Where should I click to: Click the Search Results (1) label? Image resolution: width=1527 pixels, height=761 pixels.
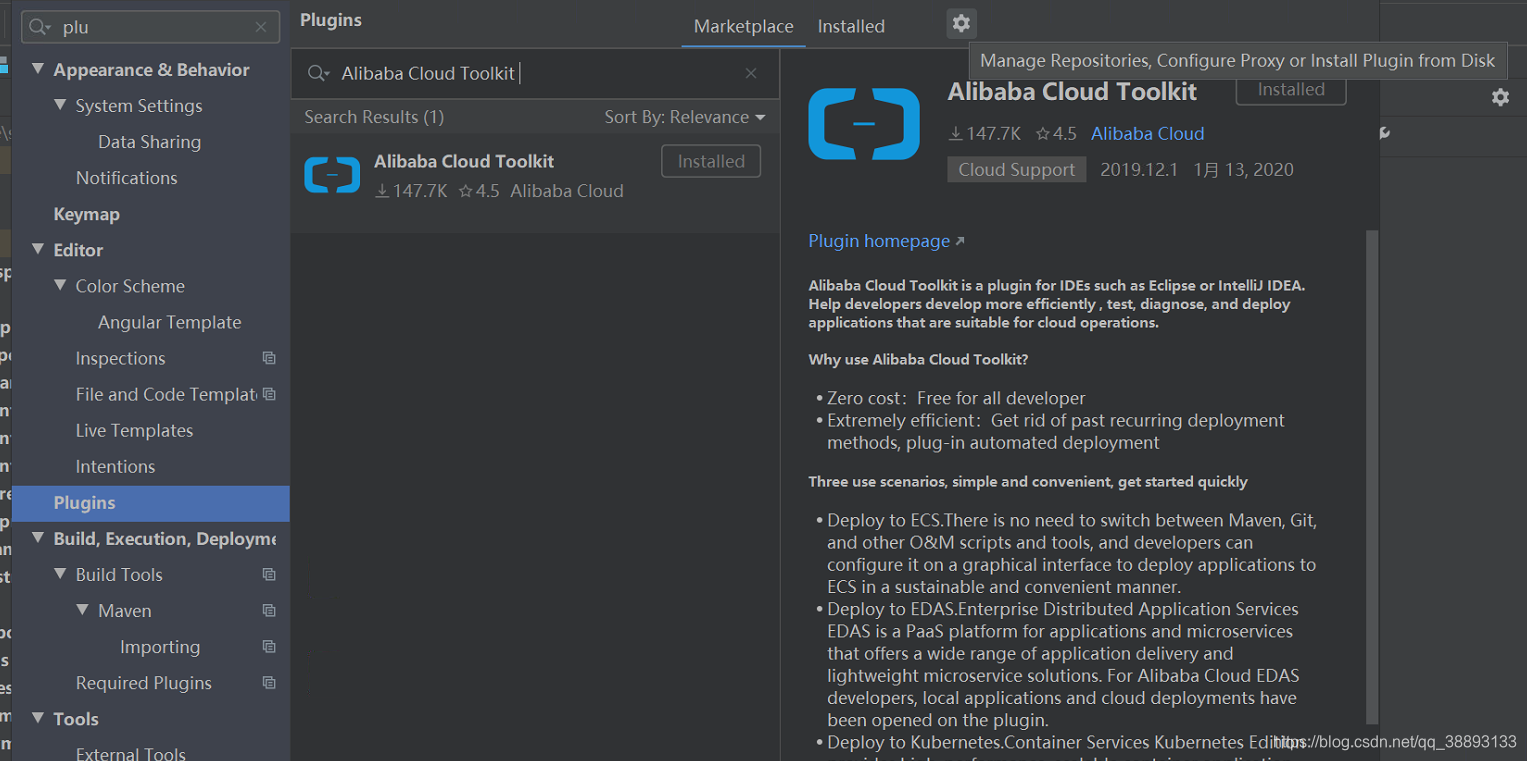coord(374,117)
